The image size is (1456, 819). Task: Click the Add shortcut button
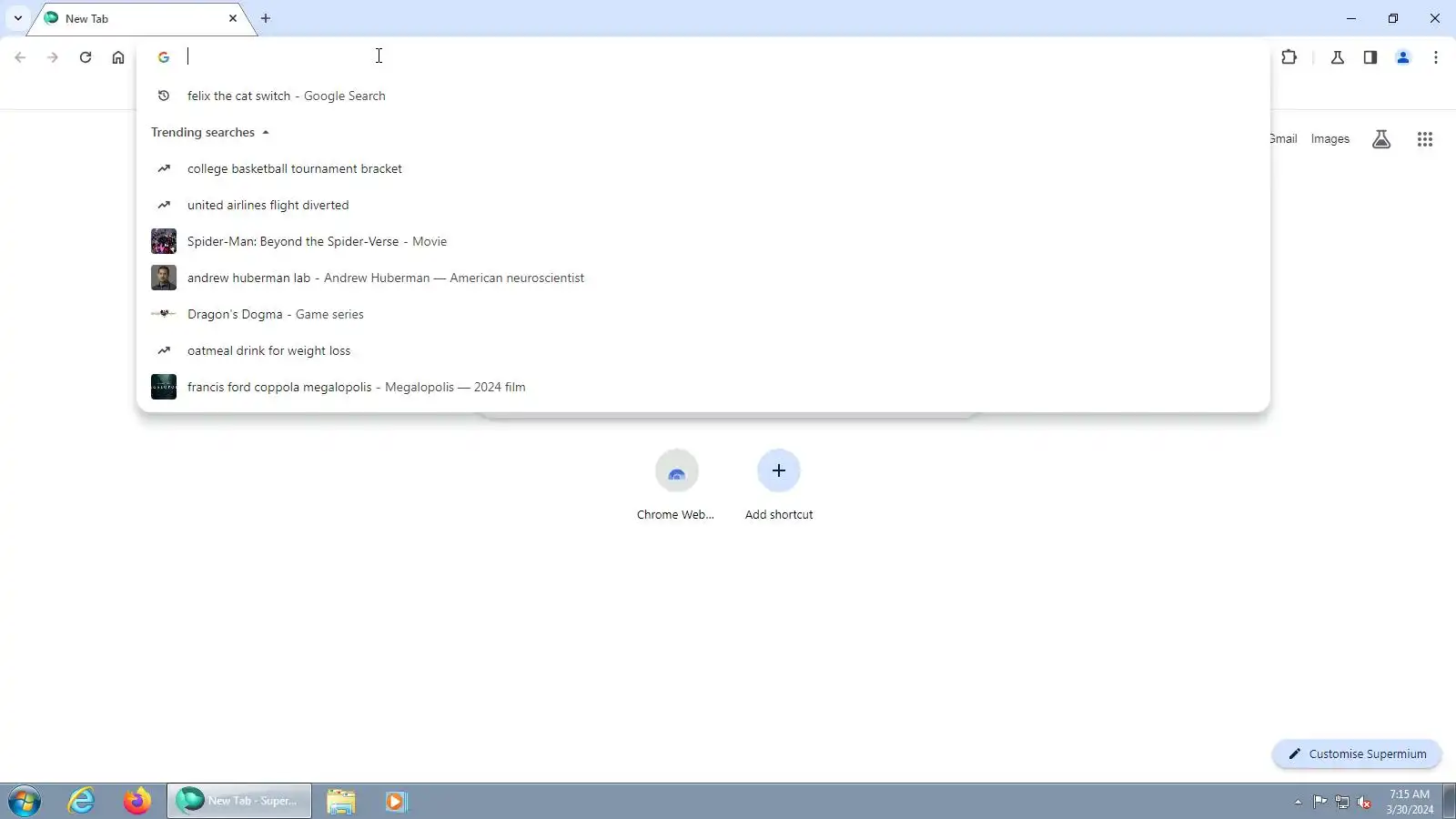coord(779,485)
